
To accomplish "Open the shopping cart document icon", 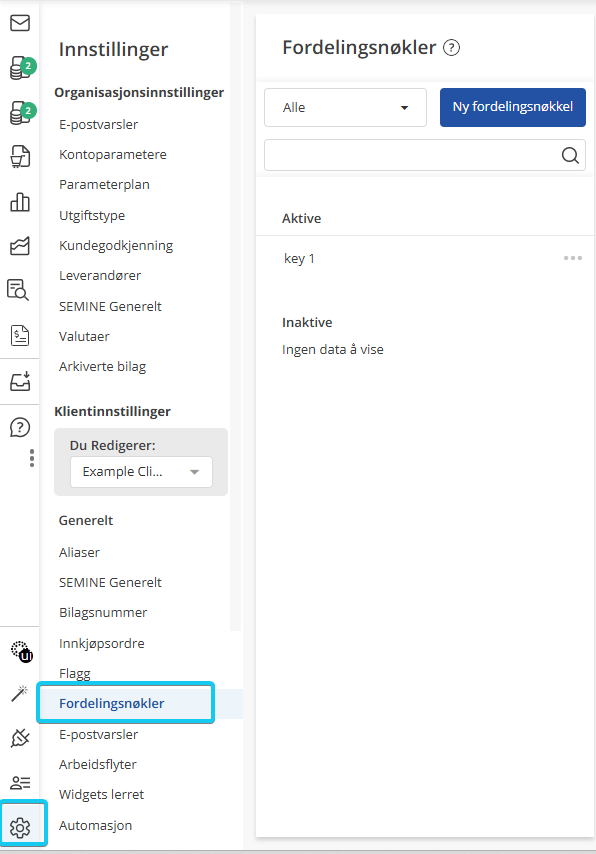I will (x=20, y=157).
